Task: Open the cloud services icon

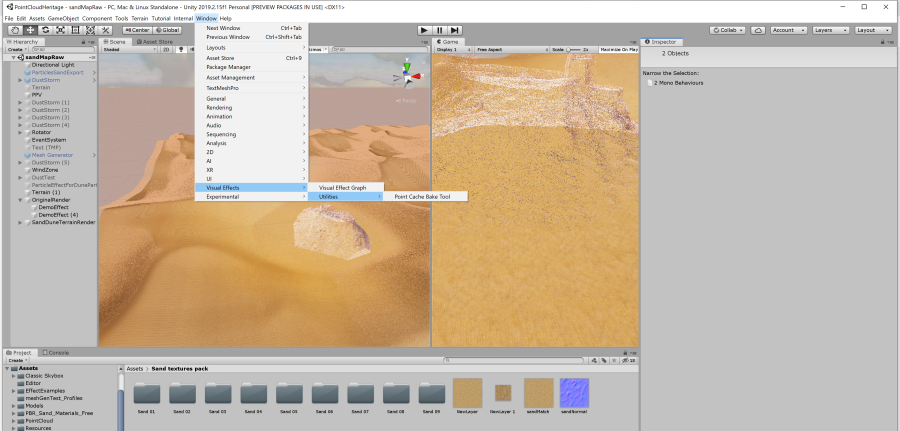Action: [758, 30]
